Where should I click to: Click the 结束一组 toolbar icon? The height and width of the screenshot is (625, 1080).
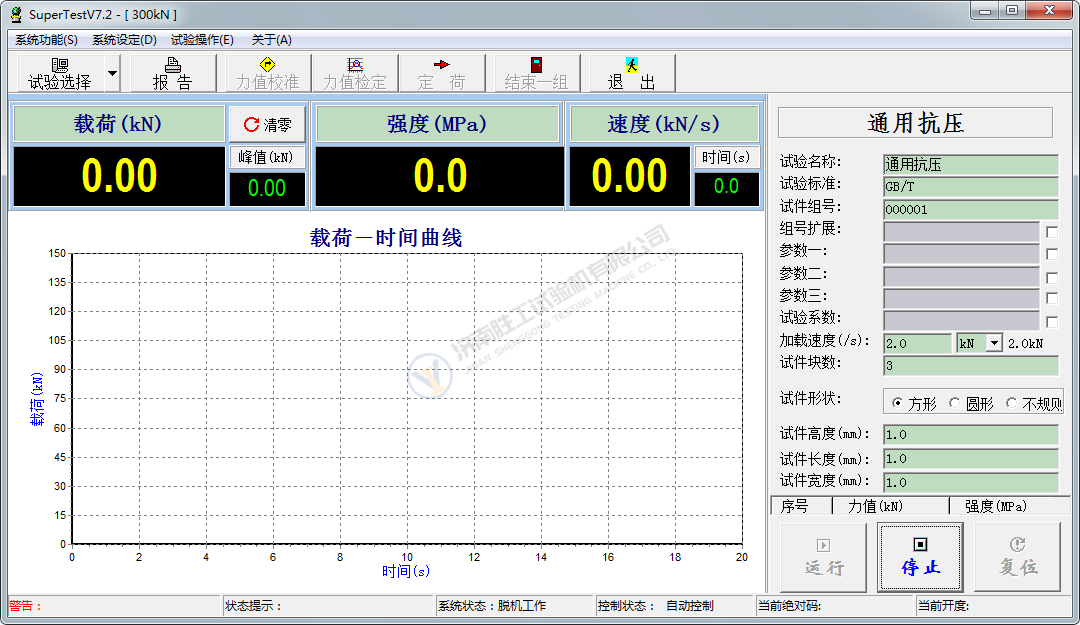coord(536,66)
